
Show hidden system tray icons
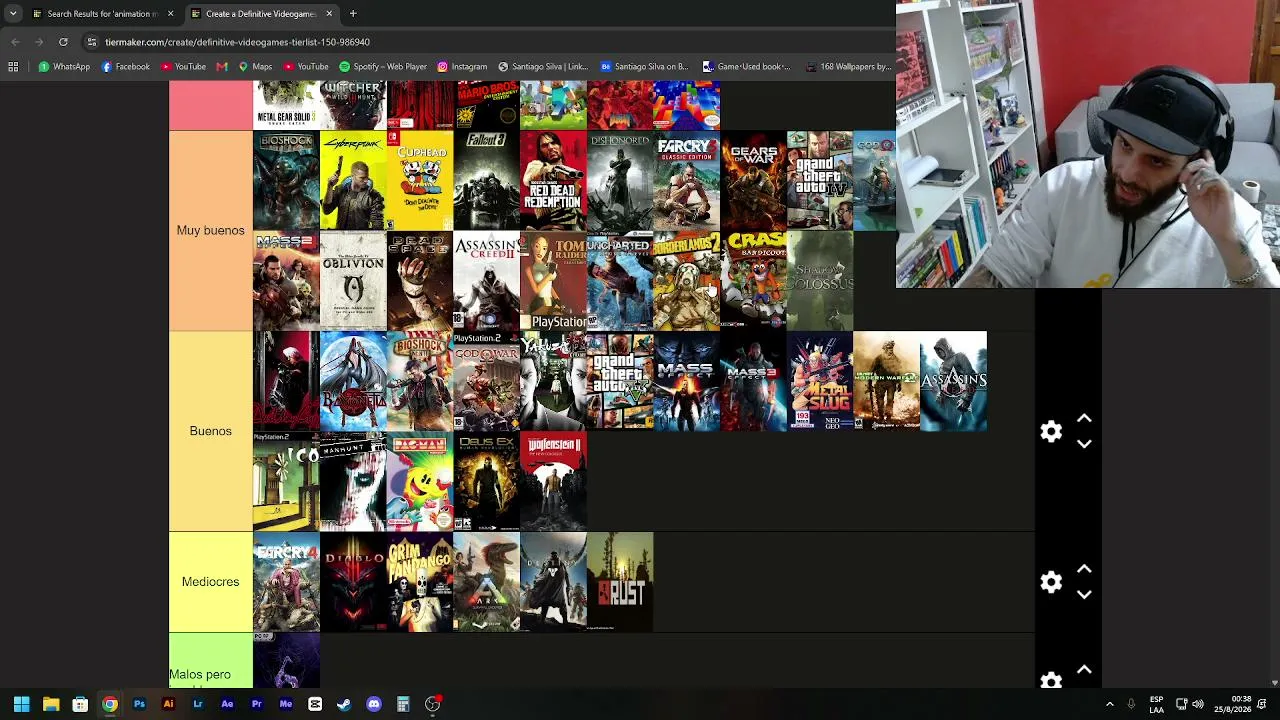click(x=1109, y=704)
